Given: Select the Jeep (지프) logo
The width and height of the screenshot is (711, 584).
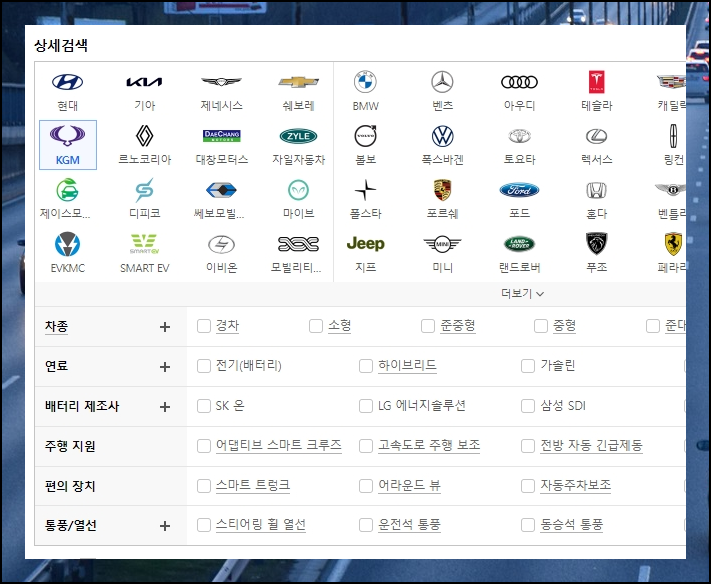Looking at the screenshot, I should click(365, 244).
